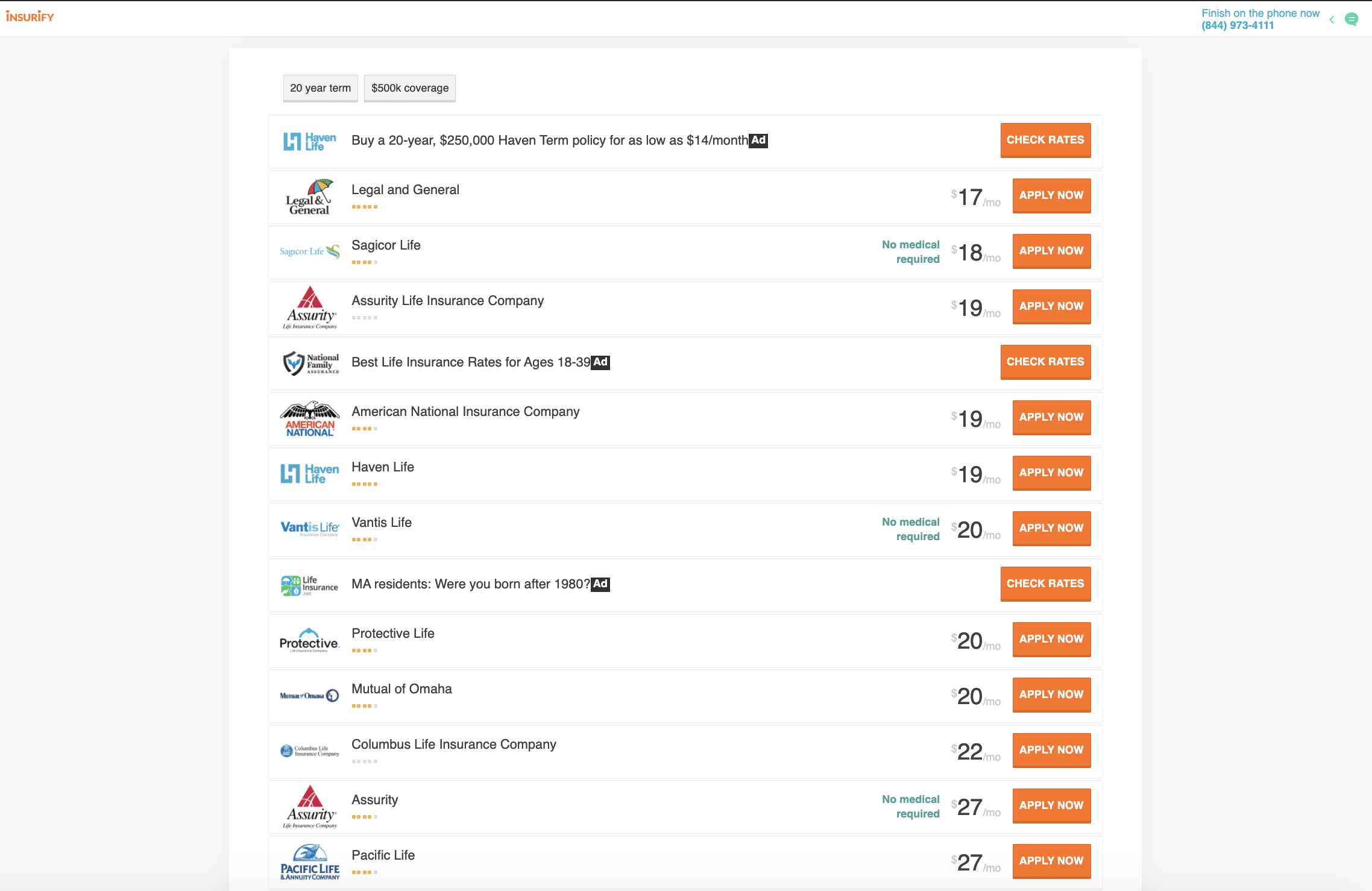This screenshot has width=1372, height=891.
Task: Apply now for Sagicor Life $18 plan
Action: (x=1051, y=251)
